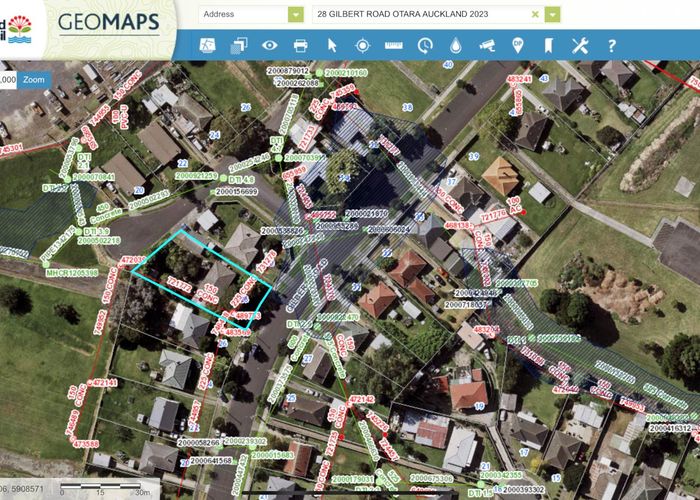This screenshot has width=700, height=500.
Task: Click the 472142 red node label
Action: click(x=361, y=399)
